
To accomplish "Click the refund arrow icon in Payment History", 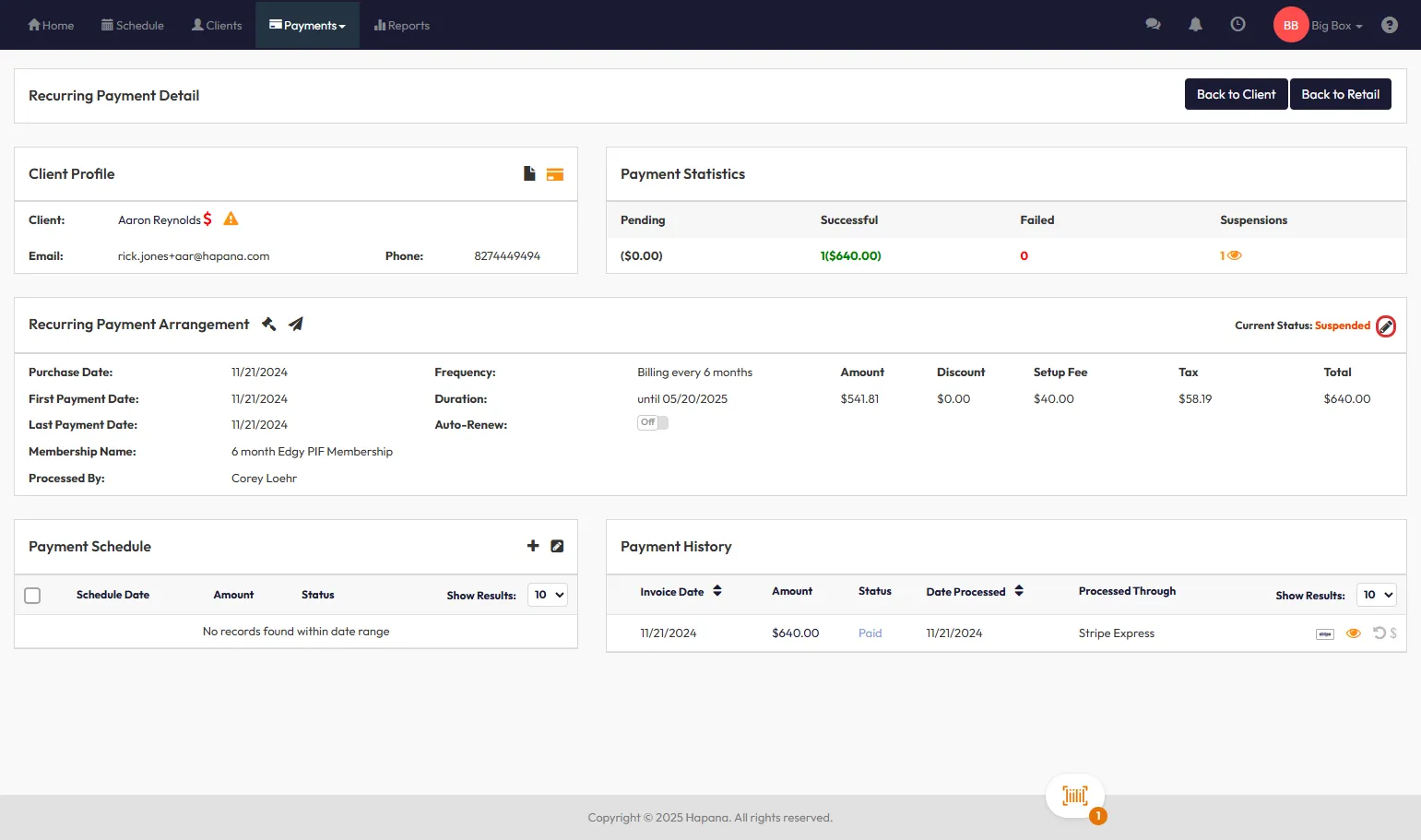I will pos(1379,633).
